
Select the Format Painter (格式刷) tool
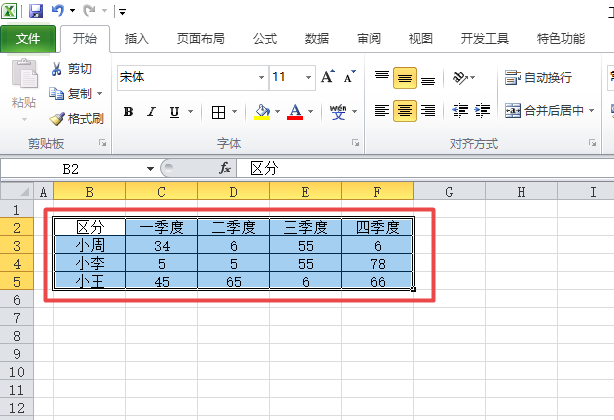click(57, 118)
